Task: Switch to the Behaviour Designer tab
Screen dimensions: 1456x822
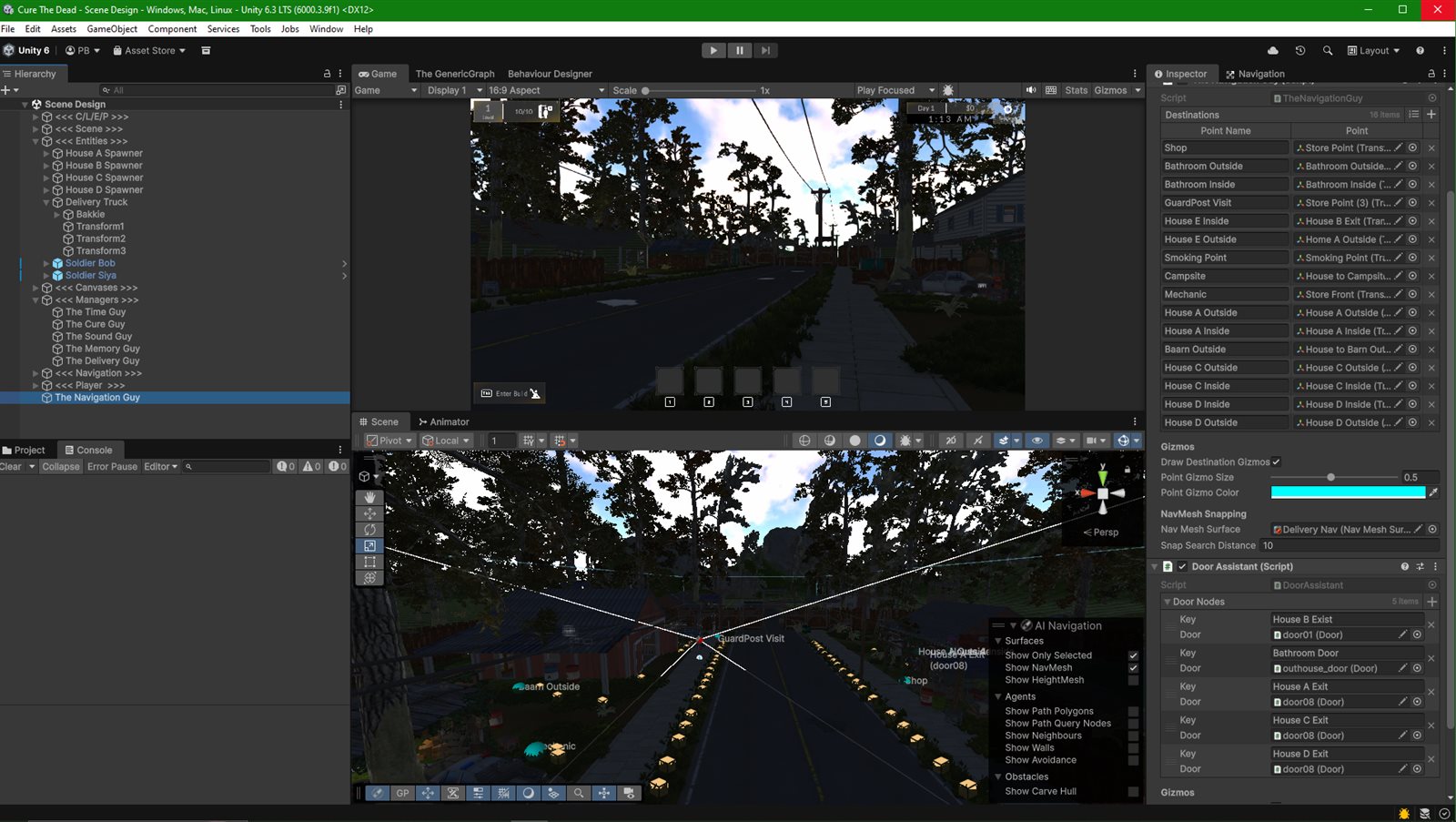Action: click(x=550, y=74)
